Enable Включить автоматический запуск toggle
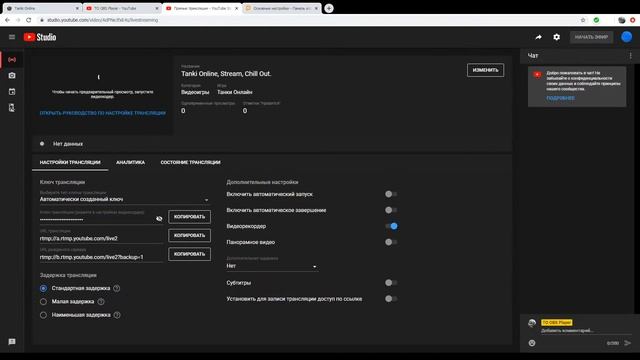The image size is (640, 360). pos(391,194)
